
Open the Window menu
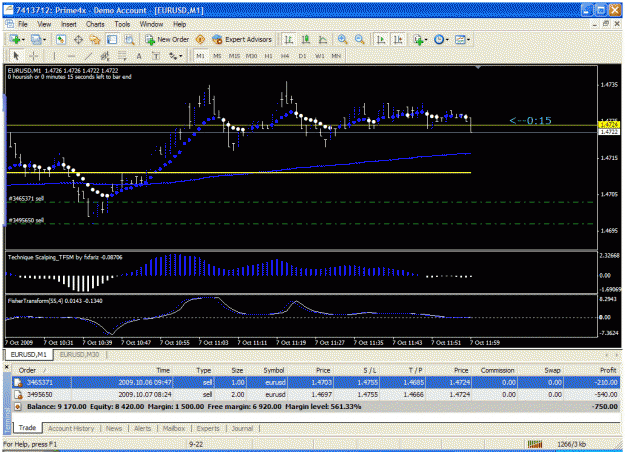coord(151,24)
